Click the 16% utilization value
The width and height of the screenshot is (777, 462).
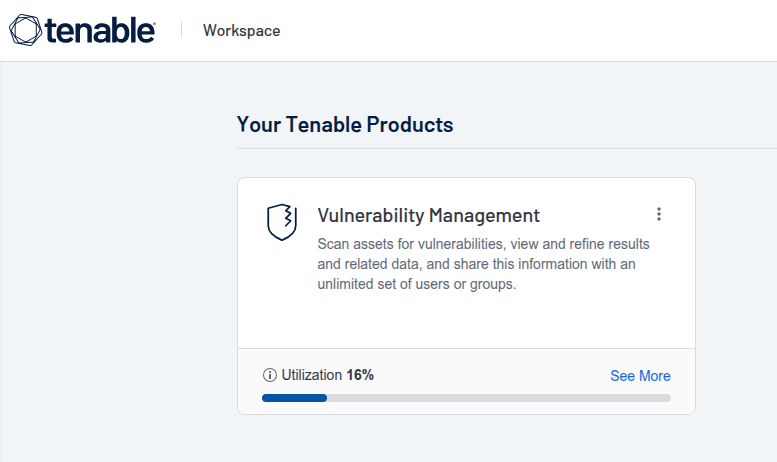360,376
